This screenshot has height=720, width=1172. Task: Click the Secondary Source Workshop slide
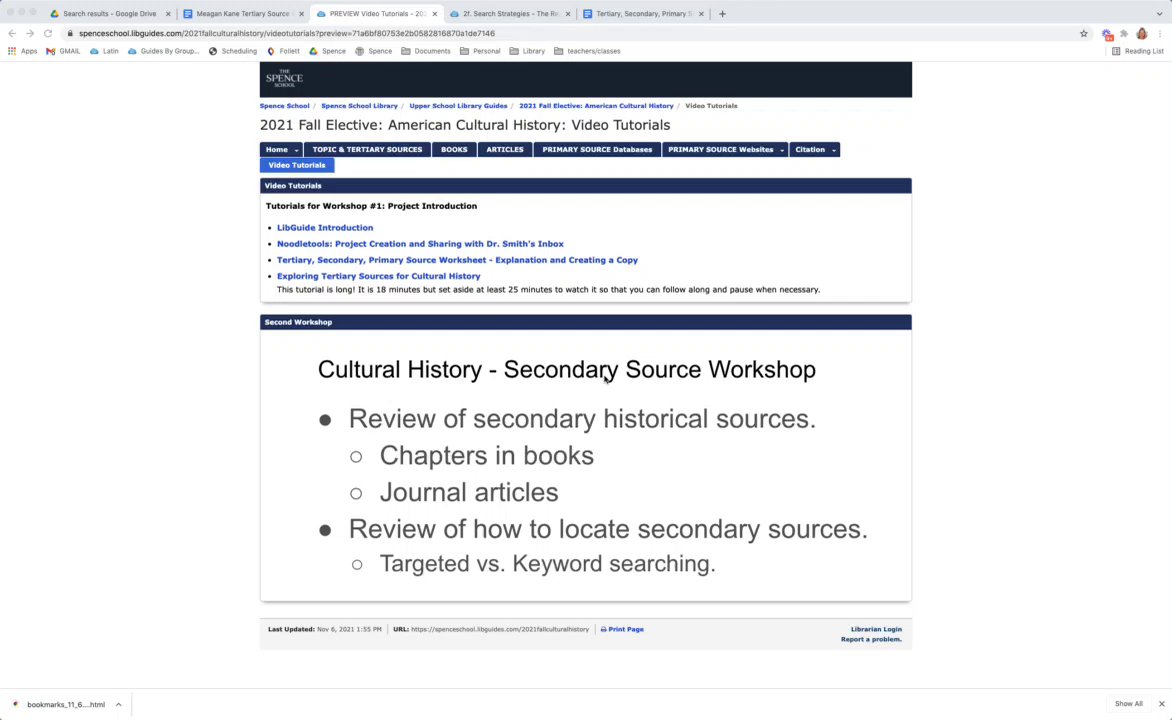pos(585,465)
